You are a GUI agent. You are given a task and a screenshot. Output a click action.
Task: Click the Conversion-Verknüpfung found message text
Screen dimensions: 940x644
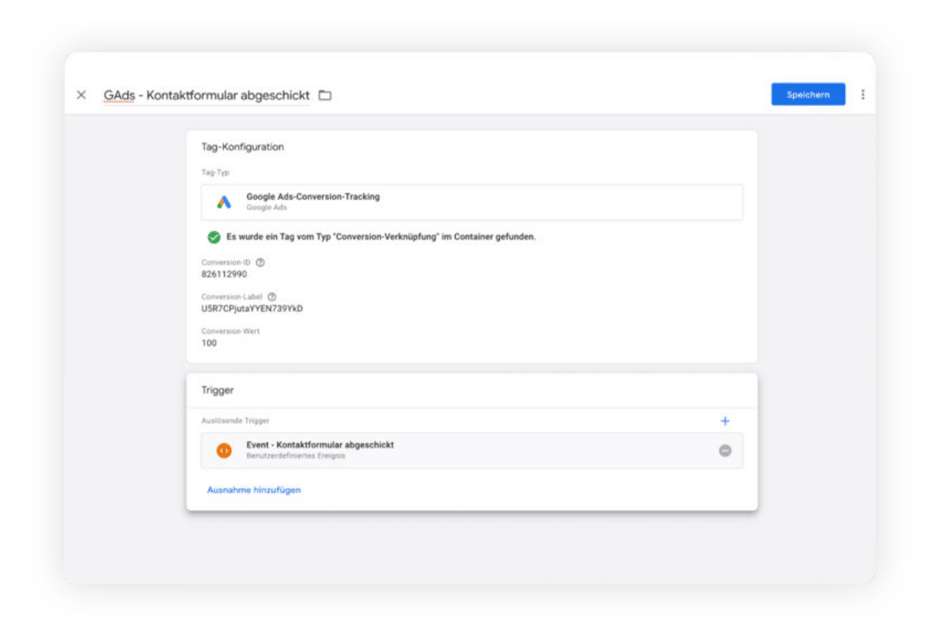[x=381, y=237]
